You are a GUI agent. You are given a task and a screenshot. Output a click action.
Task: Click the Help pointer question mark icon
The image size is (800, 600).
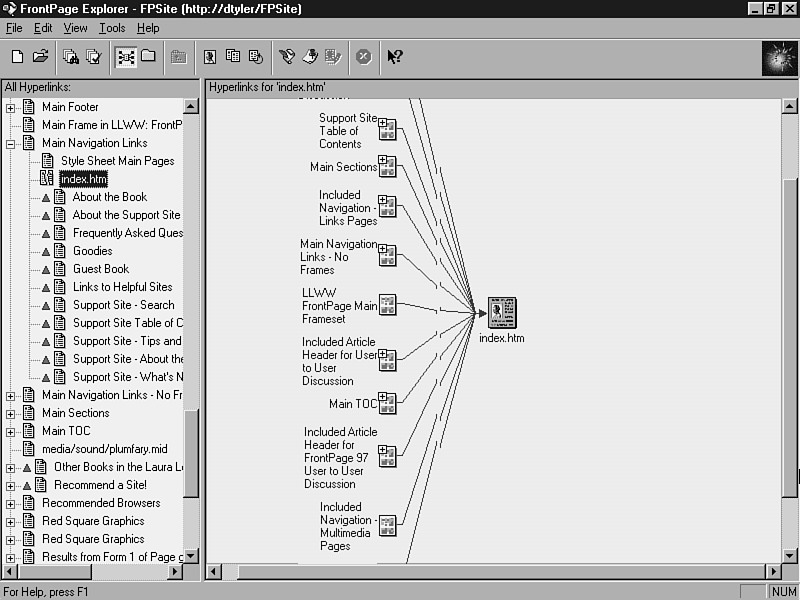point(394,57)
